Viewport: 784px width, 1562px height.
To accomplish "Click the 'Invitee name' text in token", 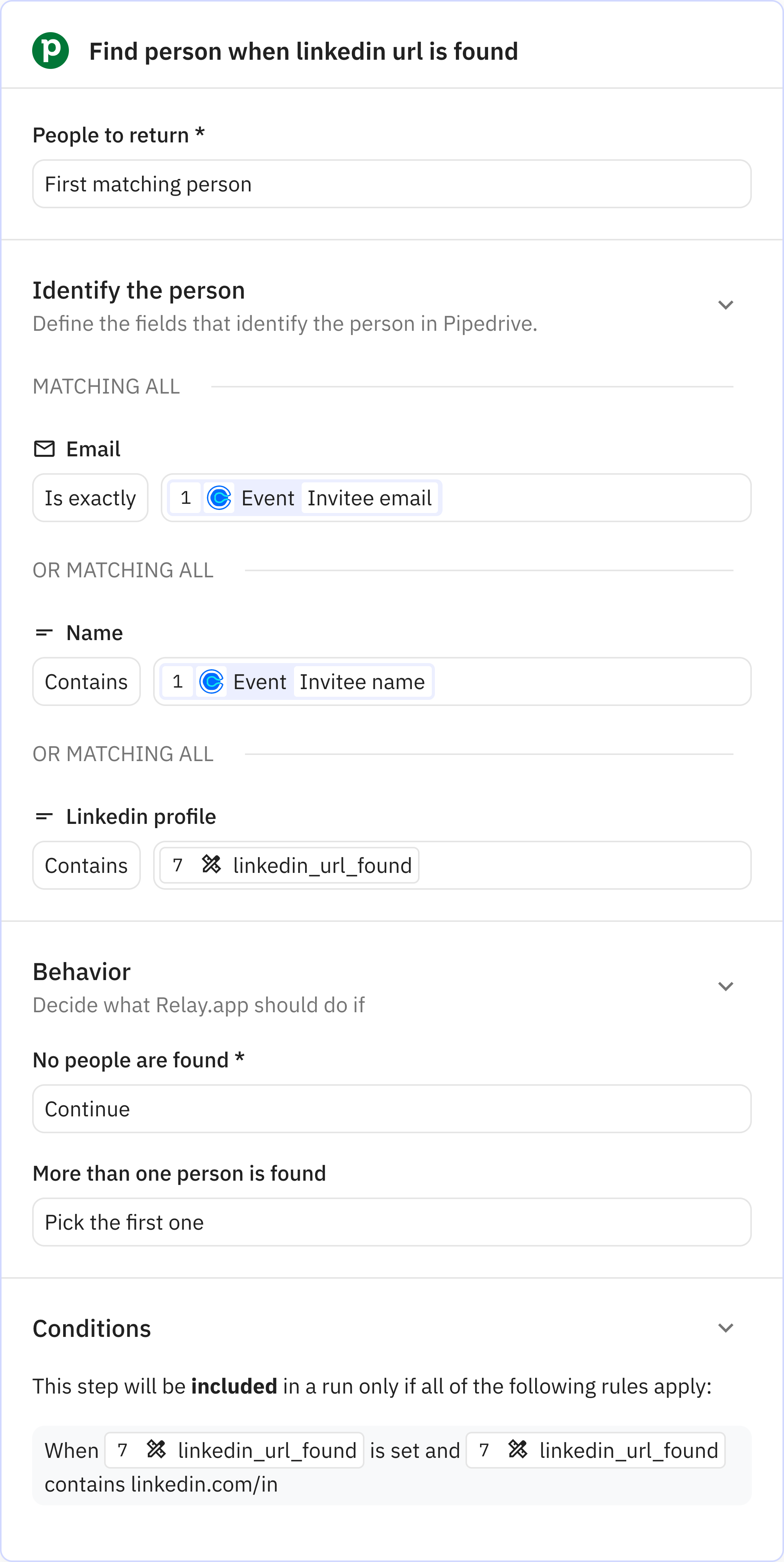I will click(363, 682).
